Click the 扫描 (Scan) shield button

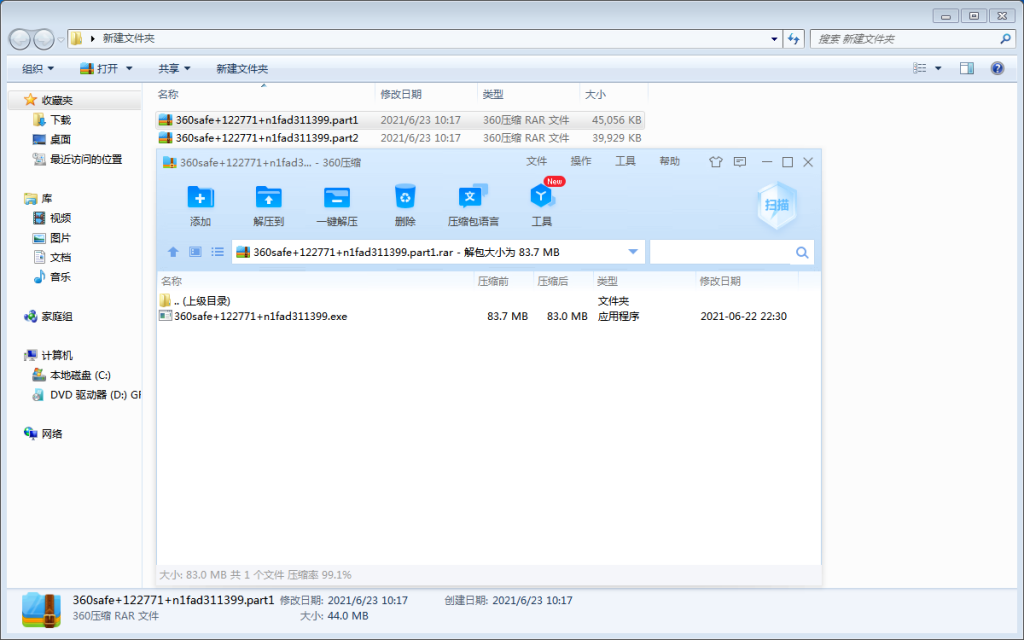[x=776, y=205]
